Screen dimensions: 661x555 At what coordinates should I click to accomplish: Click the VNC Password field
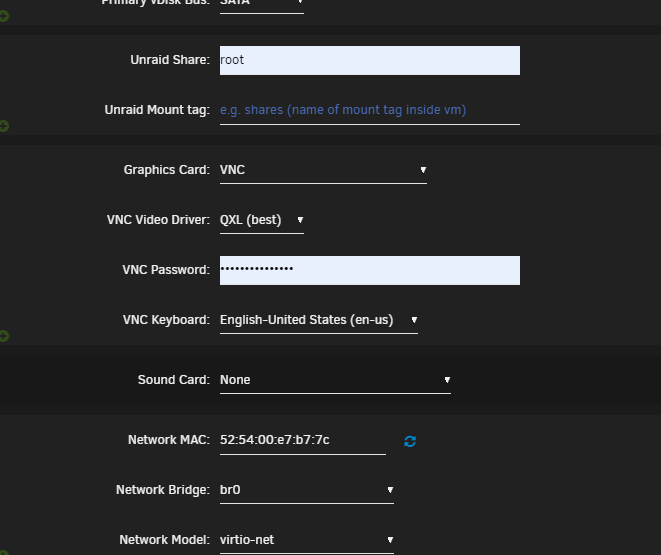[x=370, y=270]
